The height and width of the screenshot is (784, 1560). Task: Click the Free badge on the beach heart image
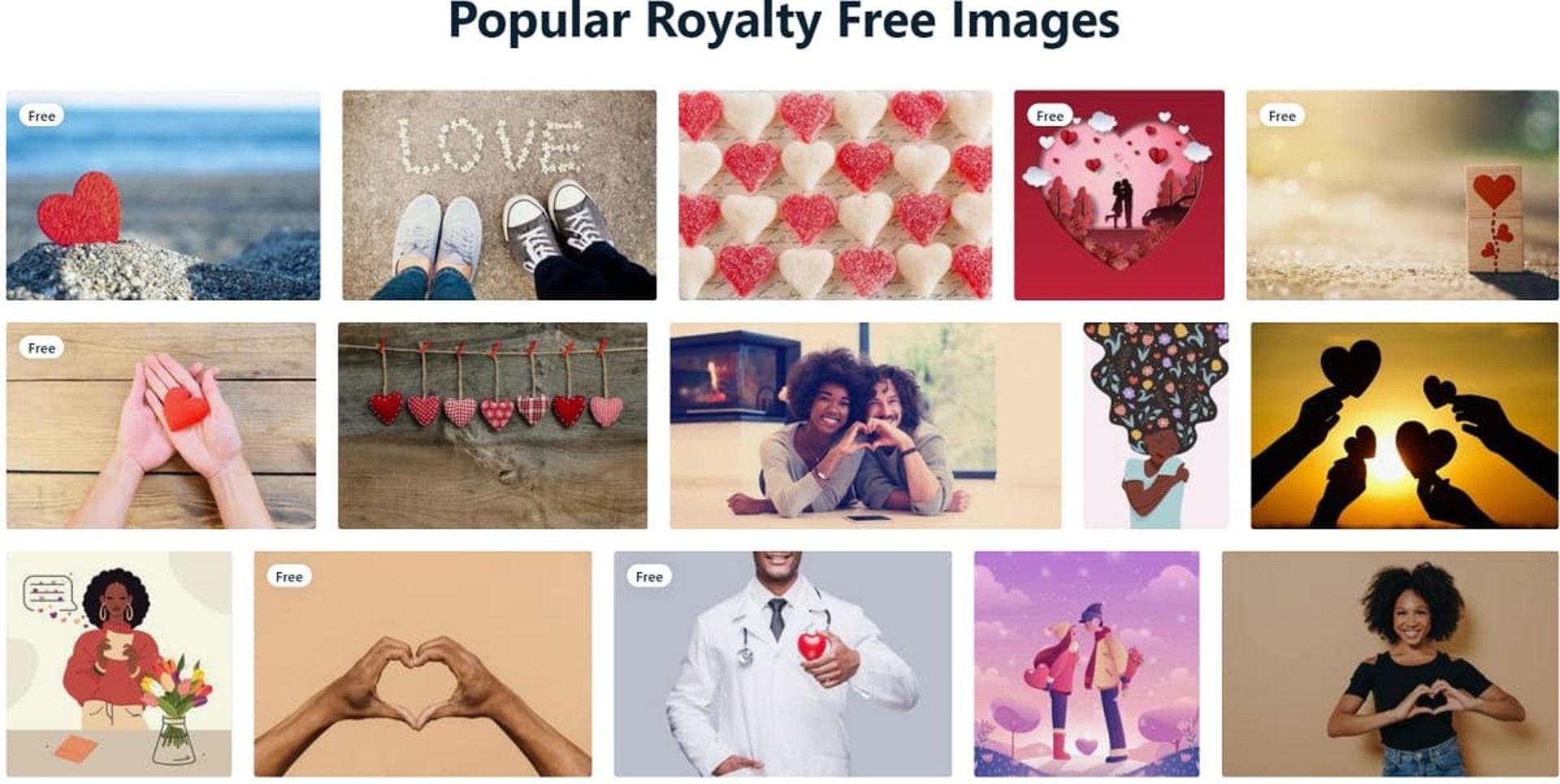[x=41, y=116]
